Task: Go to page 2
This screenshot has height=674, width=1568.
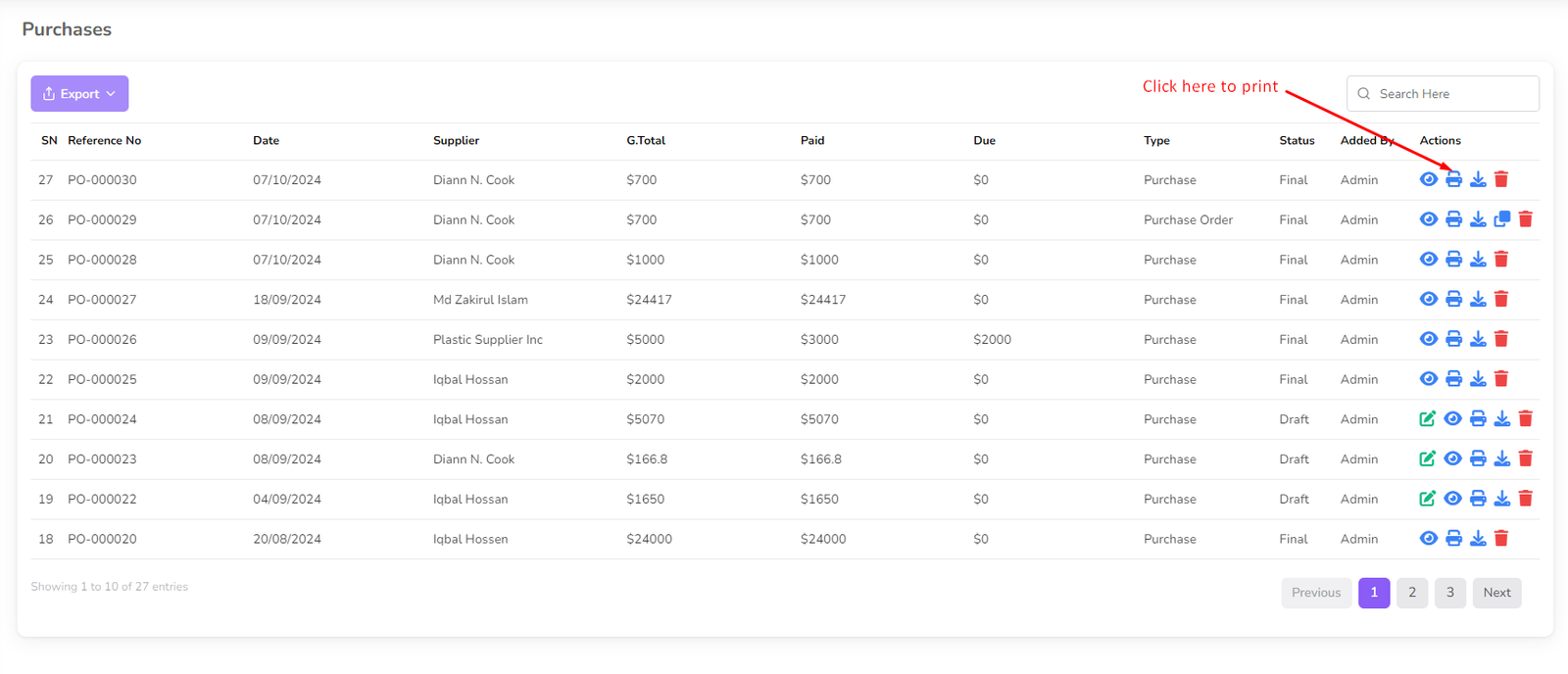Action: 1412,593
